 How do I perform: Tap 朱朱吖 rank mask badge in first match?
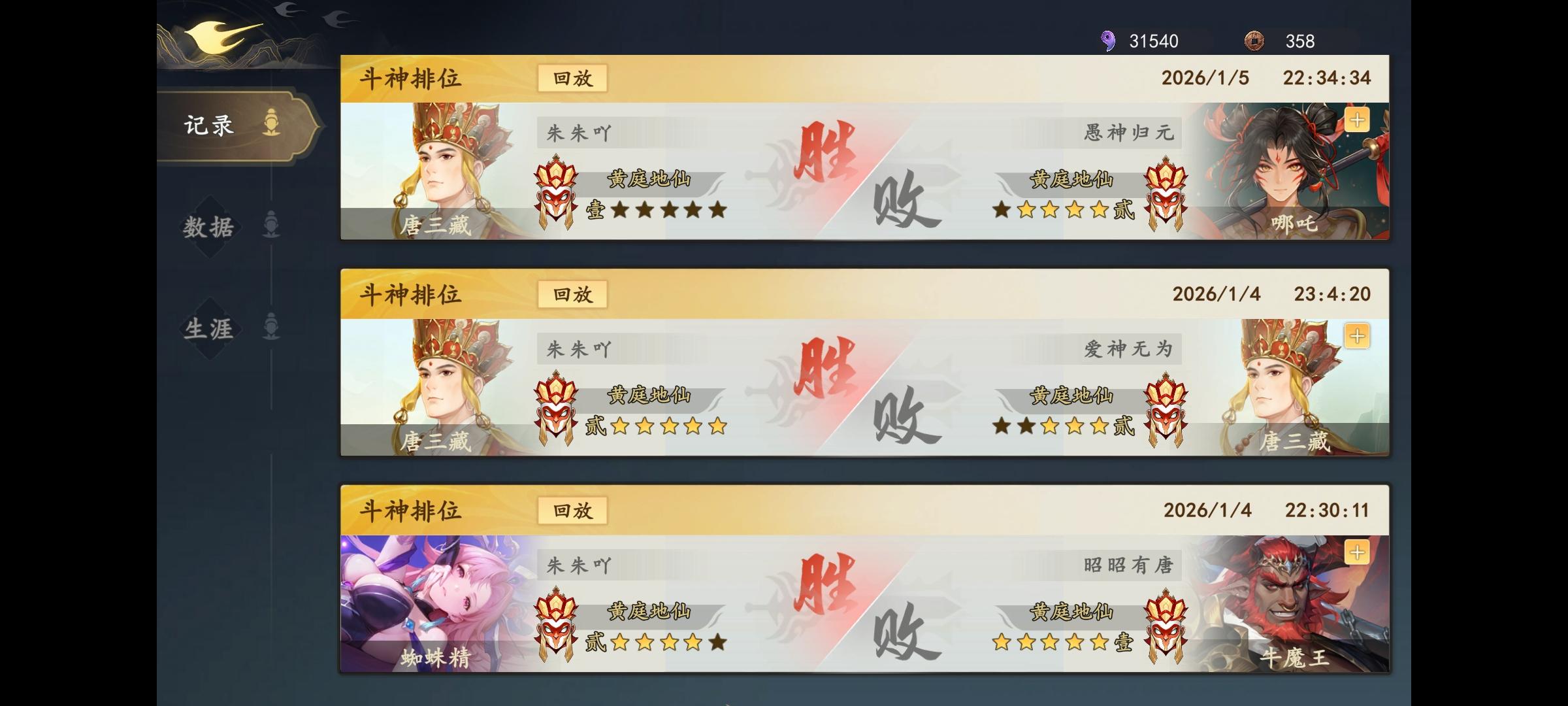point(556,192)
